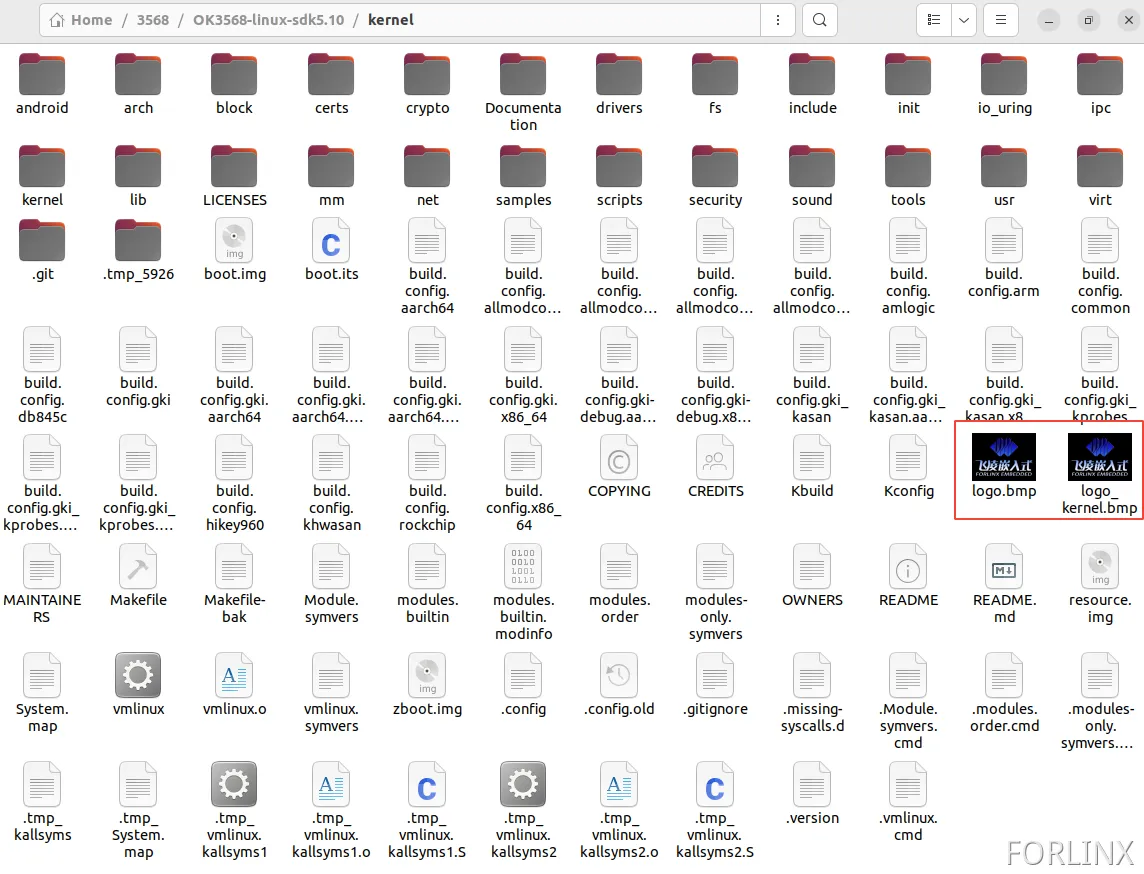Select the CREDITS file icon
1144x874 pixels.
[x=715, y=459]
